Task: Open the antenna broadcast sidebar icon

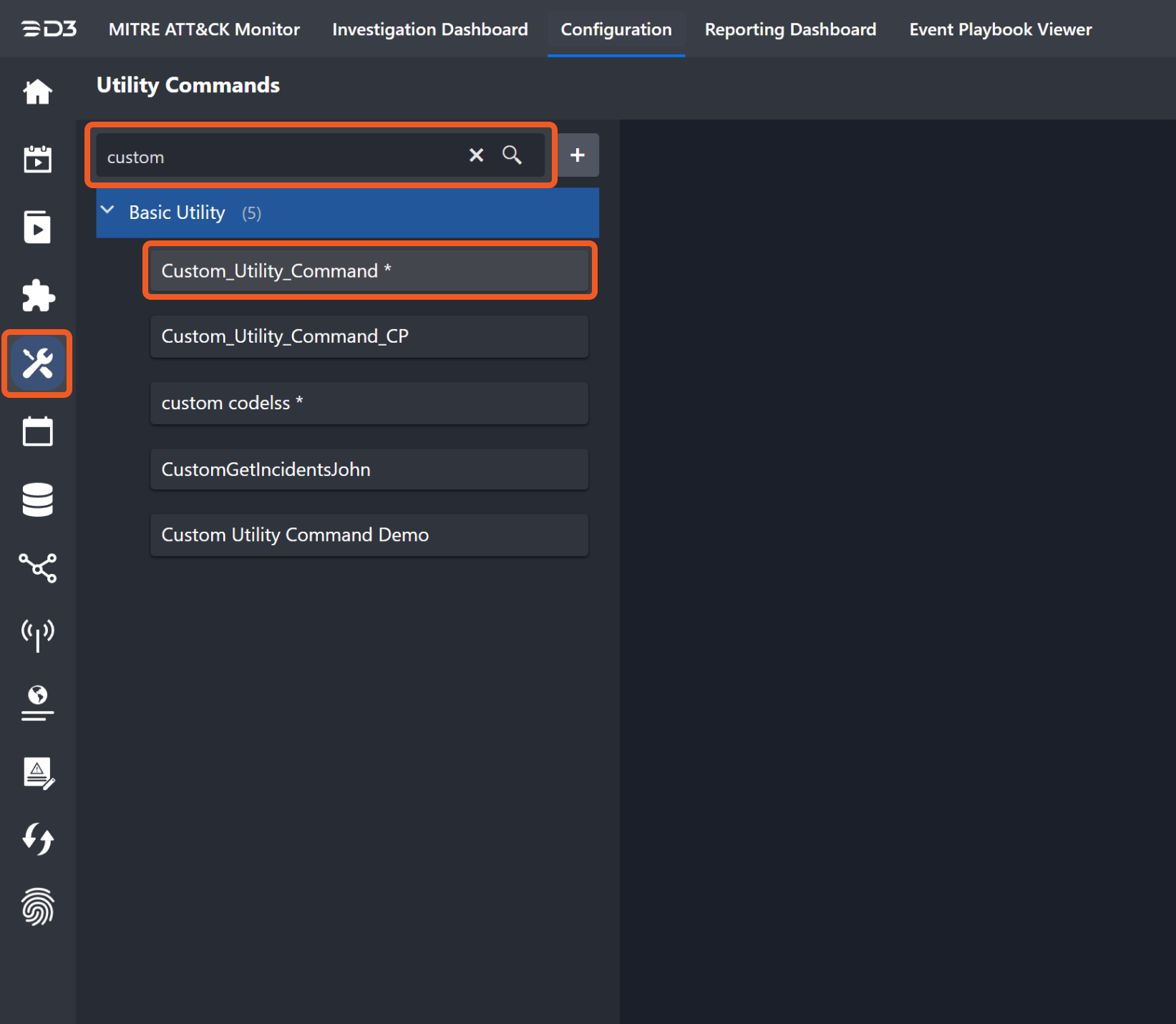Action: 37,635
